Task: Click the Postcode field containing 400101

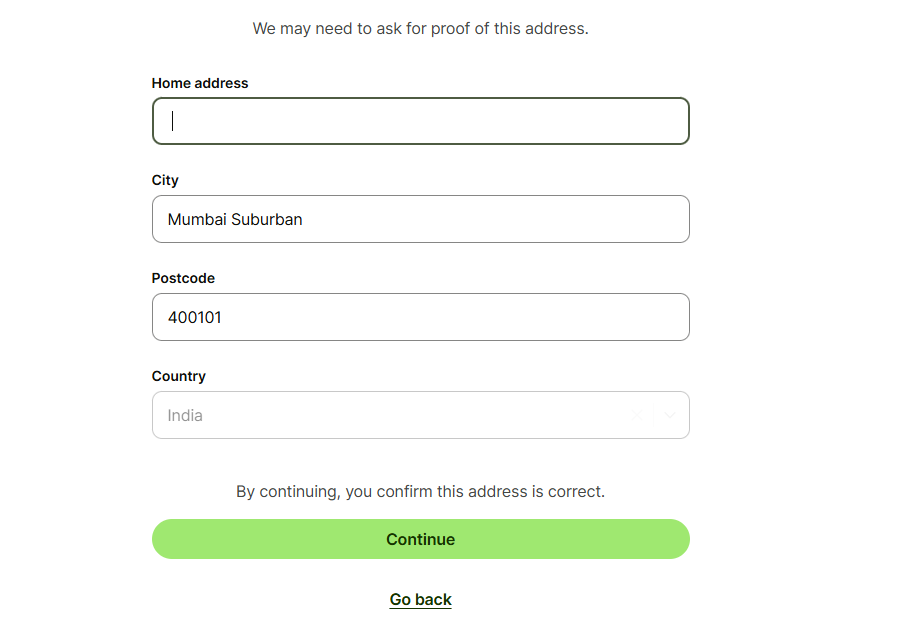Action: [x=420, y=317]
